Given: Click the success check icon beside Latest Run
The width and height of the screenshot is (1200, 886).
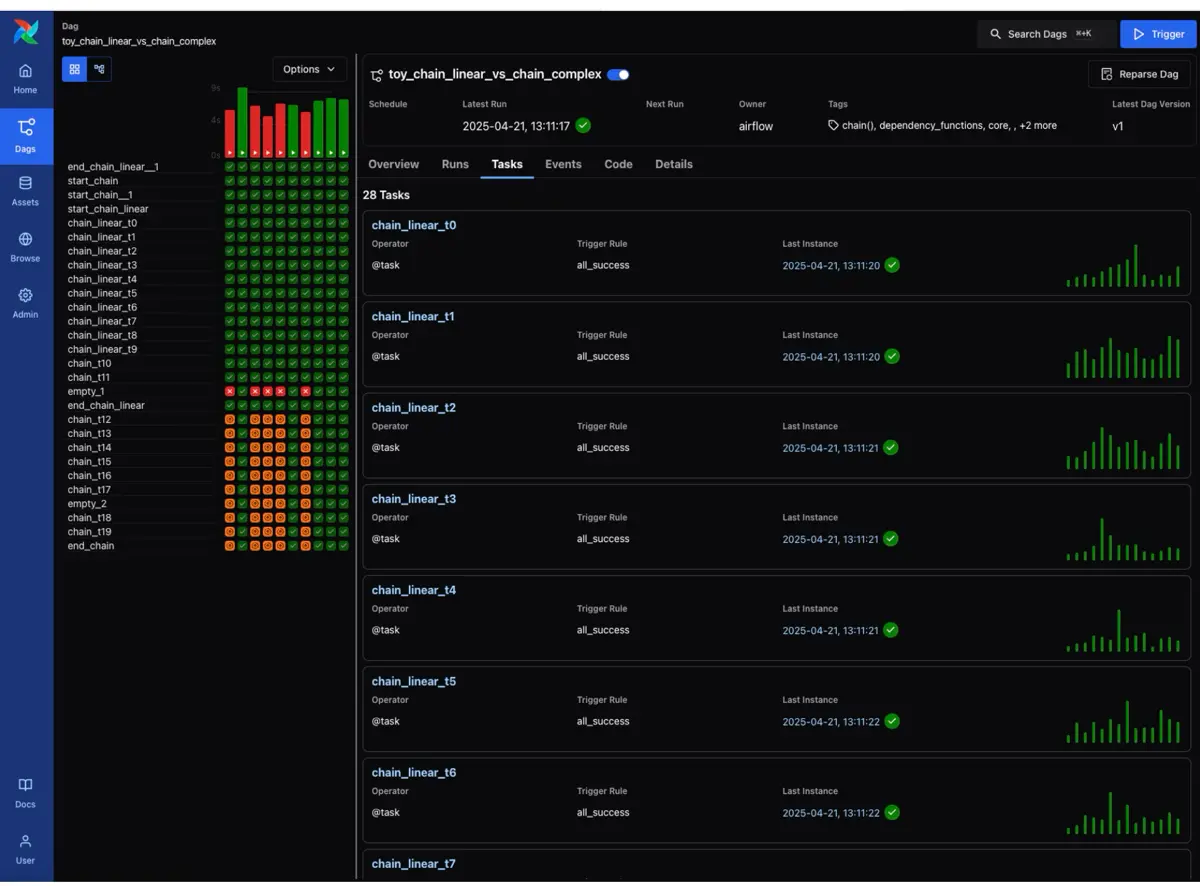Looking at the screenshot, I should 583,125.
